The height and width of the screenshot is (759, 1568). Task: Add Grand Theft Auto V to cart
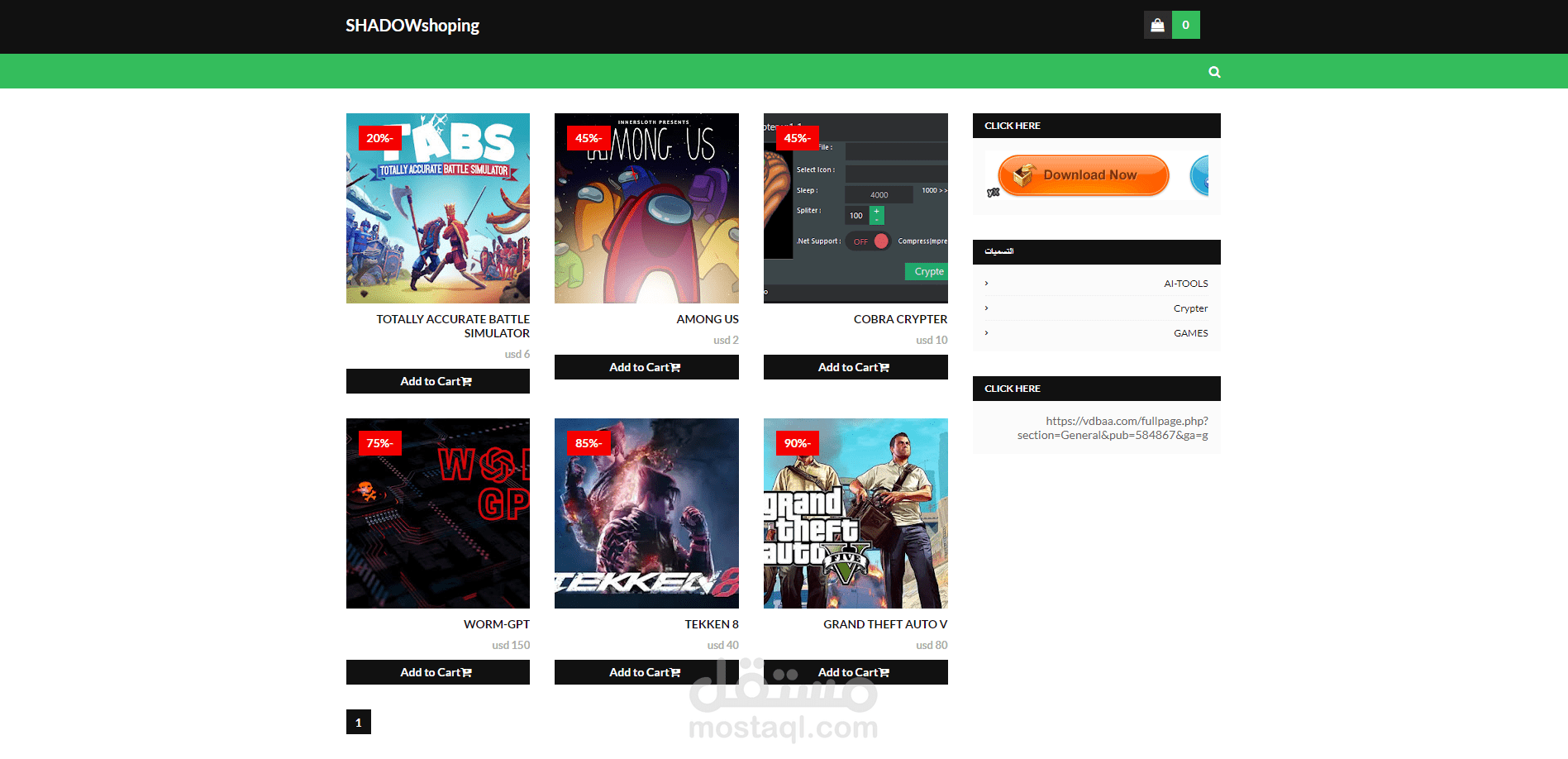click(x=855, y=672)
